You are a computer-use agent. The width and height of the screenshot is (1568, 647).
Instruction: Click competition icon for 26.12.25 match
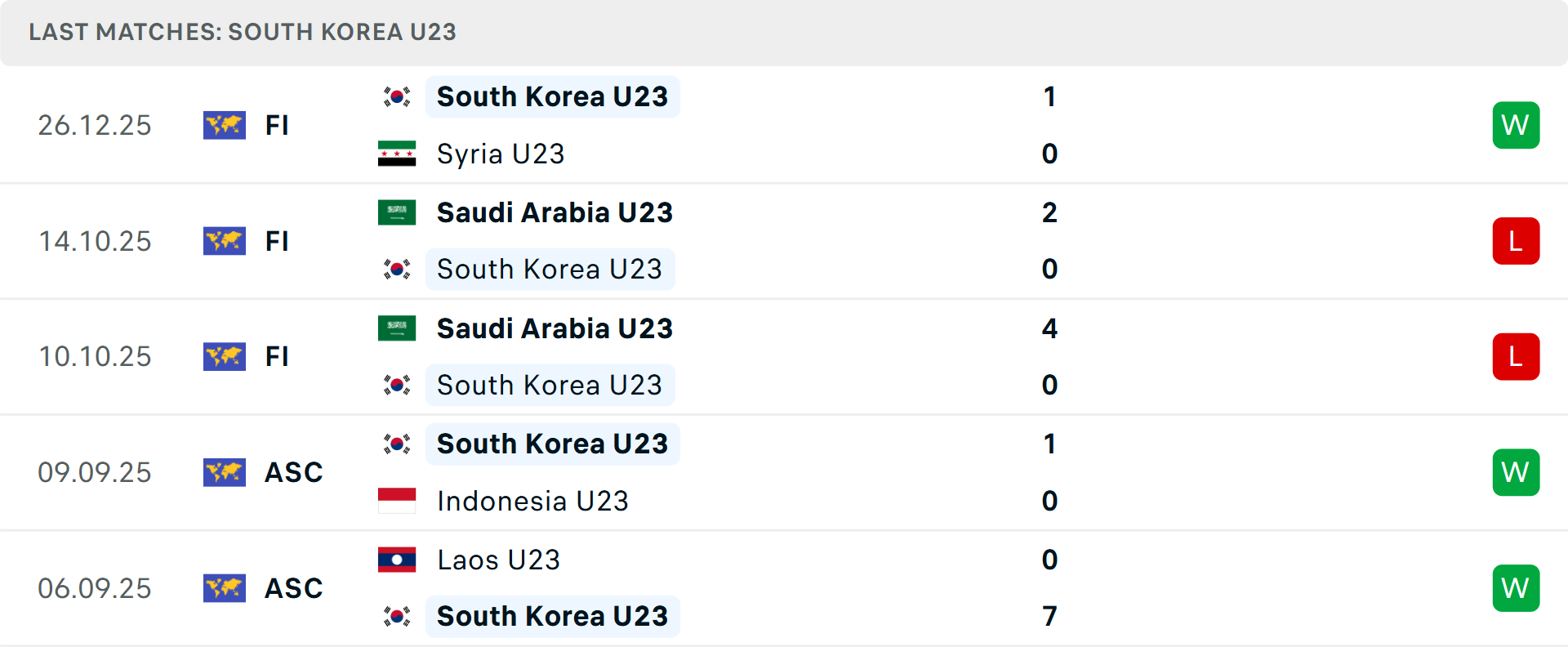point(225,125)
